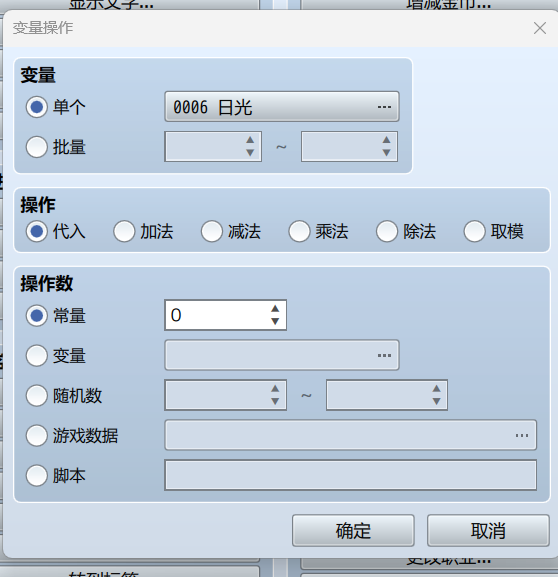
Task: Increase the random minimum value
Action: 275,389
